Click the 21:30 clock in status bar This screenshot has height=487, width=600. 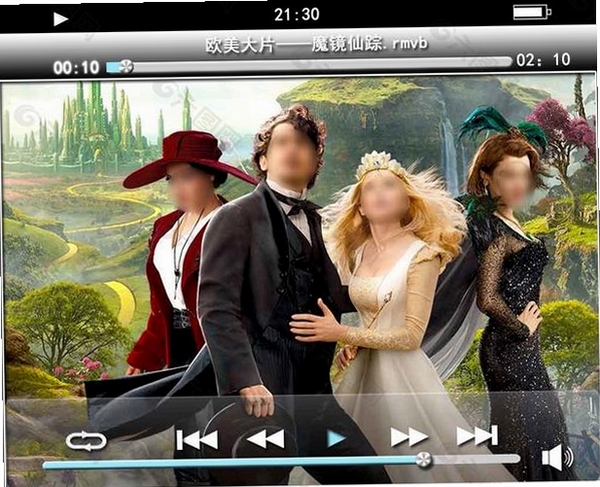coord(297,15)
